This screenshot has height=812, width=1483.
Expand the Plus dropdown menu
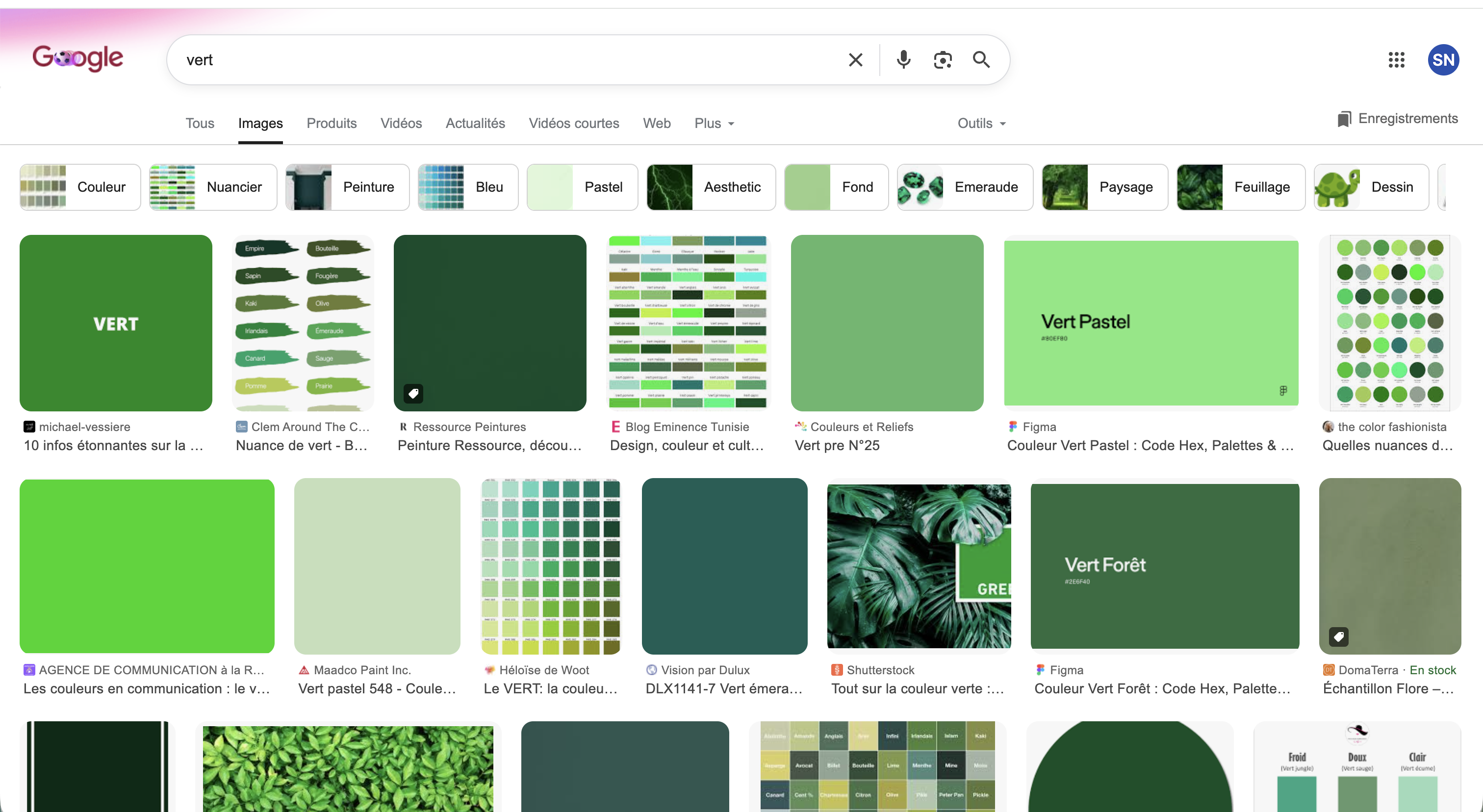(715, 123)
